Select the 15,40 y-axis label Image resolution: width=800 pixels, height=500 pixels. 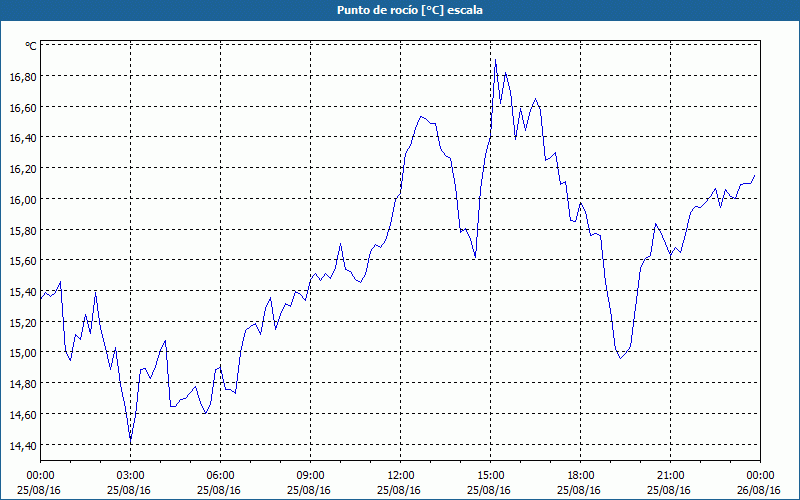coord(23,291)
